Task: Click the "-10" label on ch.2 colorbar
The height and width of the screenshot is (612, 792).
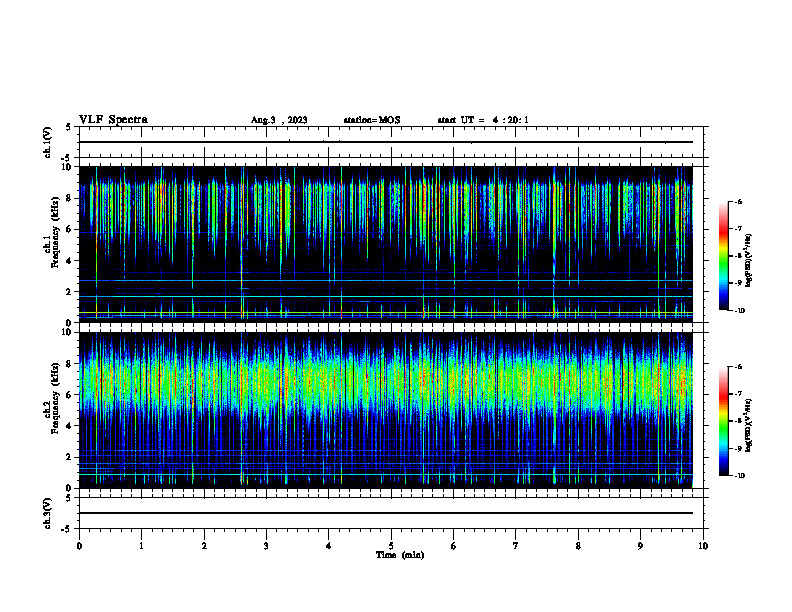Action: [739, 476]
